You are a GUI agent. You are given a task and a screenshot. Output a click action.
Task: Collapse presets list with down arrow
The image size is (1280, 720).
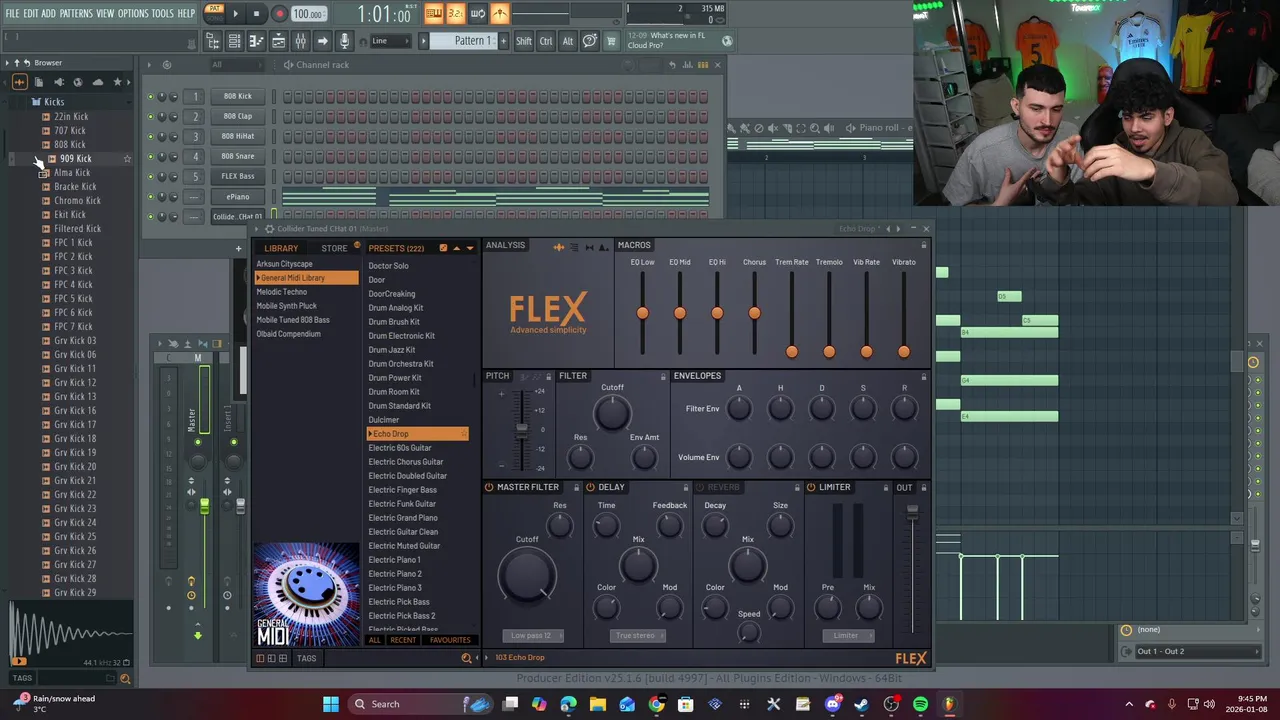(469, 248)
